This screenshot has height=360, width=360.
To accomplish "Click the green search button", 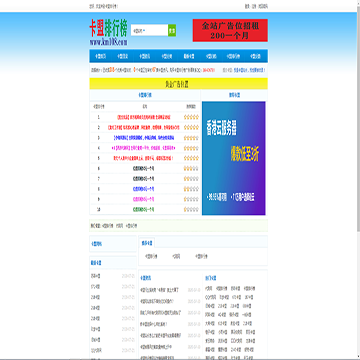I will click(172, 30).
